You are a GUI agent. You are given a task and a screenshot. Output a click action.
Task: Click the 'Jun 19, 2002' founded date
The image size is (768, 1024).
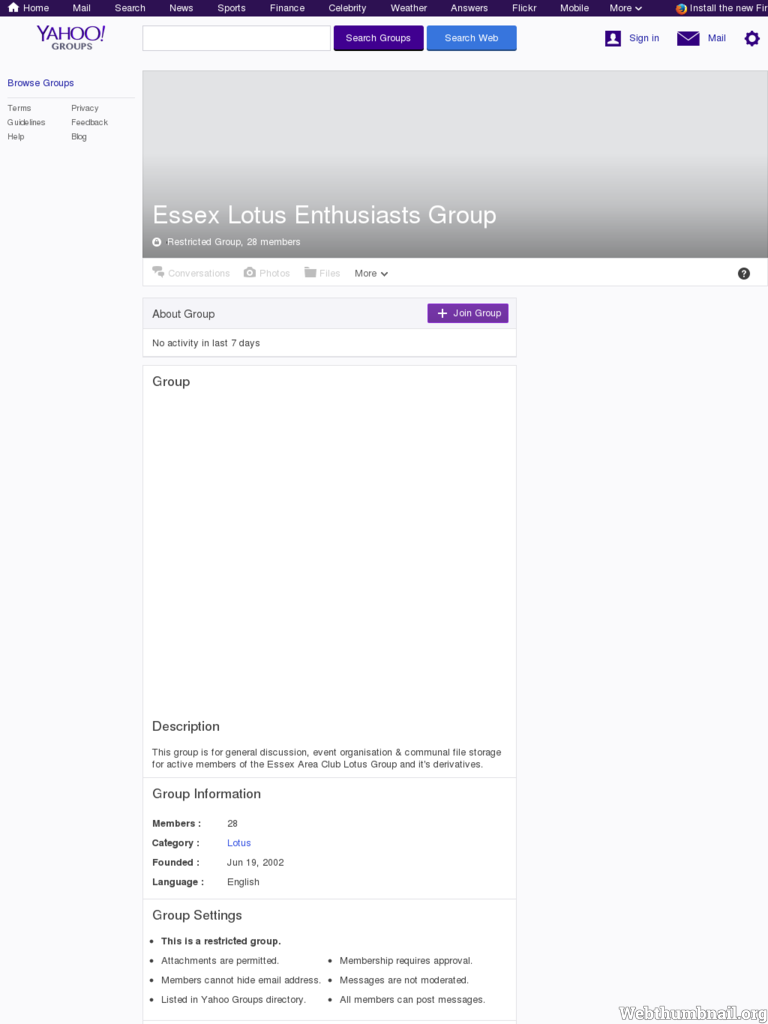click(x=255, y=863)
